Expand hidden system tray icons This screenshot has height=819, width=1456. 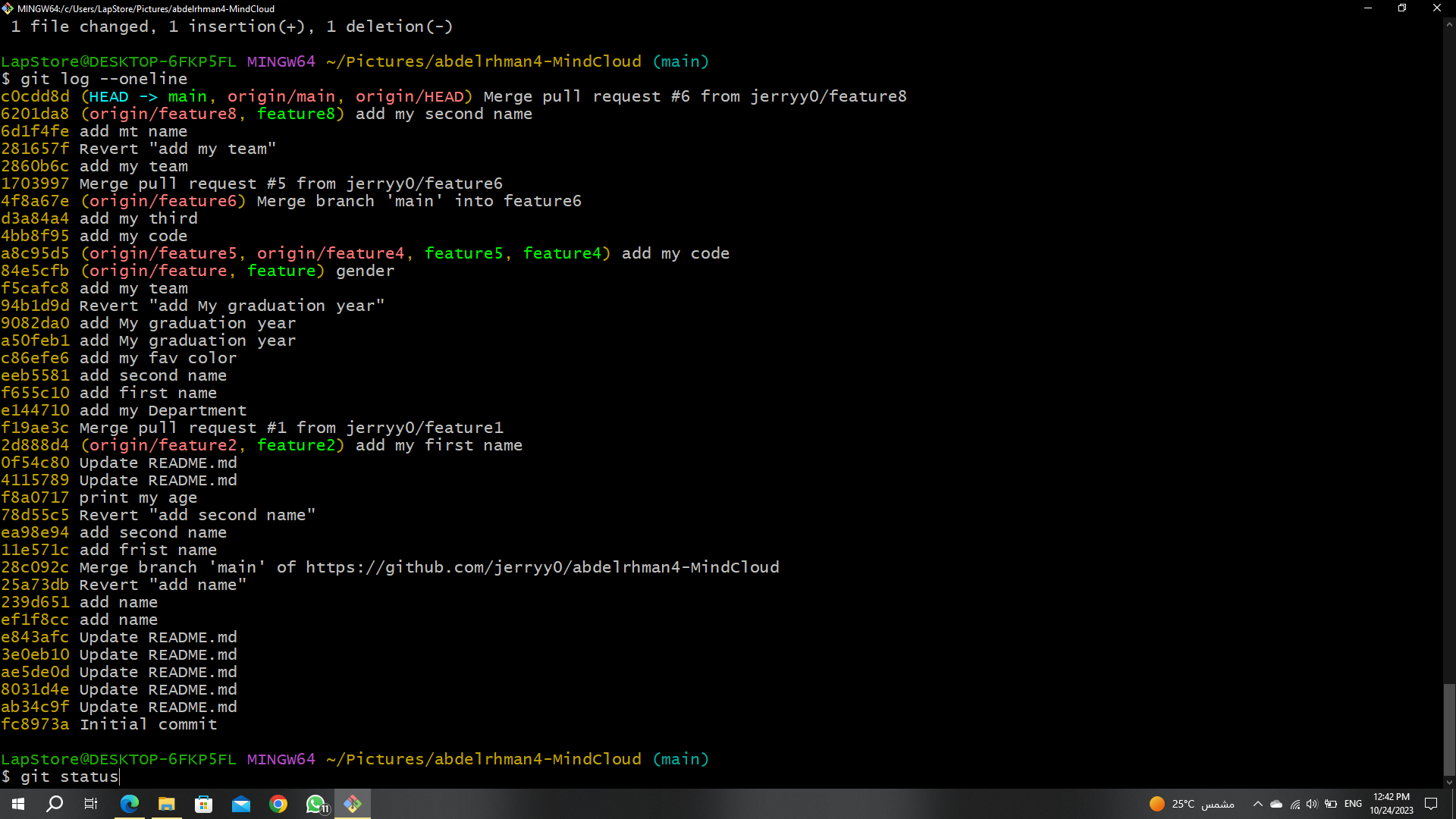[1258, 804]
